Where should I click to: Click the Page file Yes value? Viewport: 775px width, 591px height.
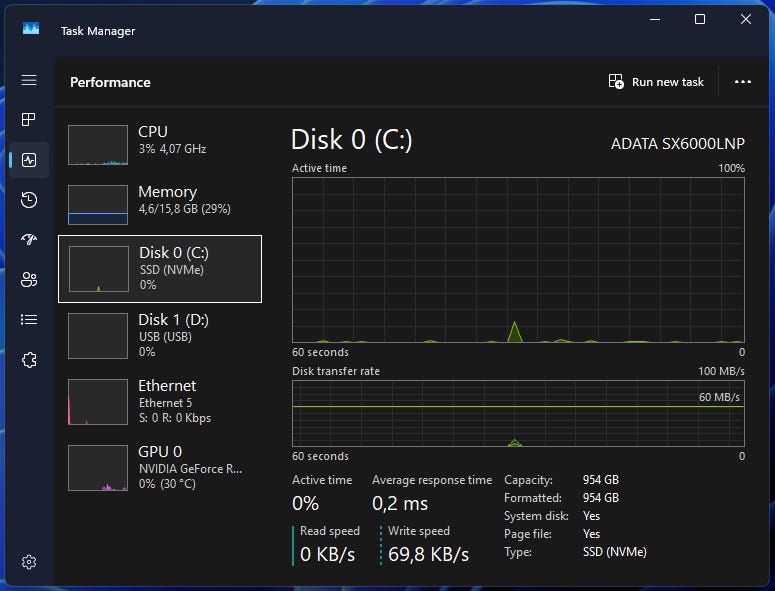pos(591,534)
